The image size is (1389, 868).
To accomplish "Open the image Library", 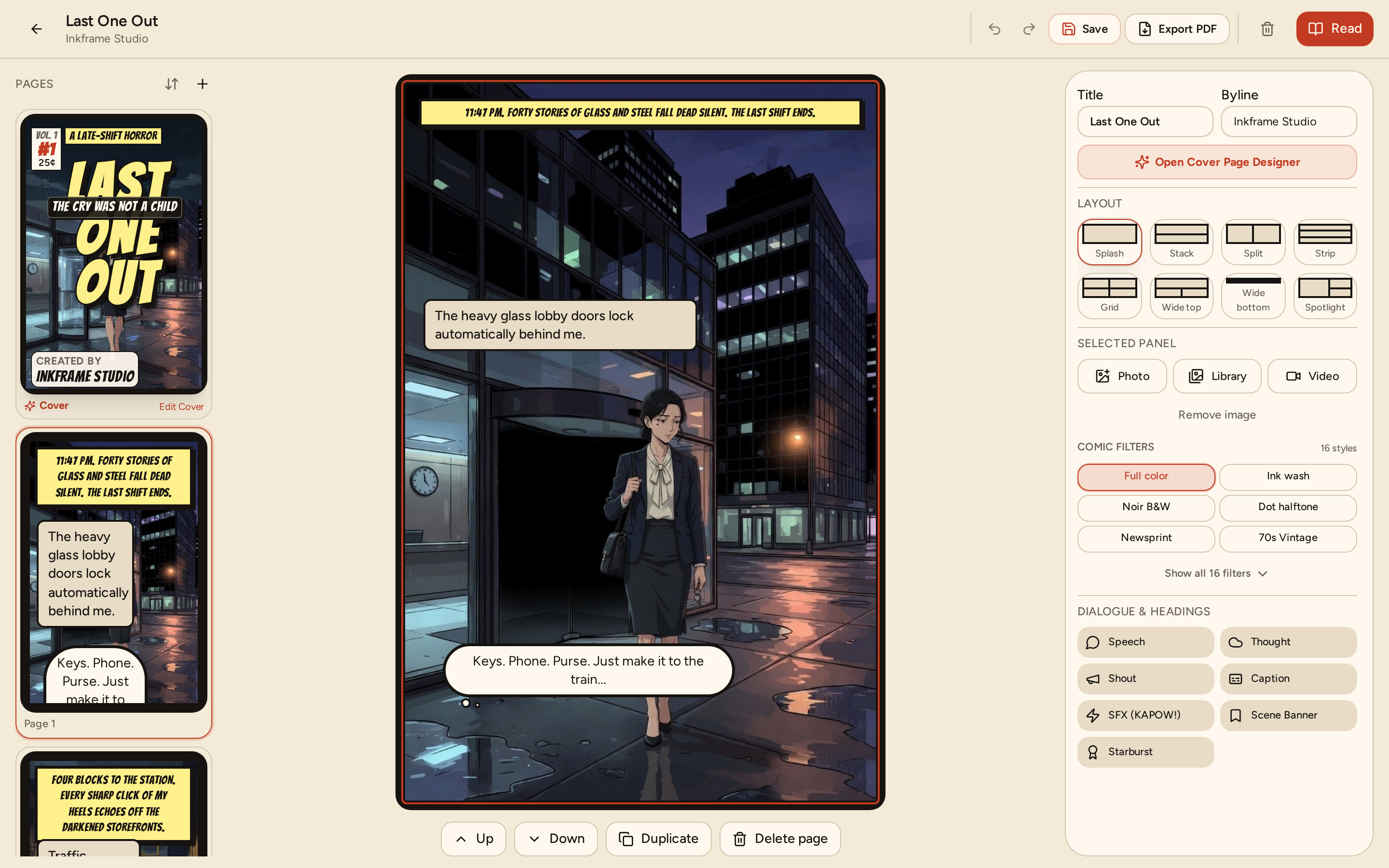I will click(x=1217, y=376).
